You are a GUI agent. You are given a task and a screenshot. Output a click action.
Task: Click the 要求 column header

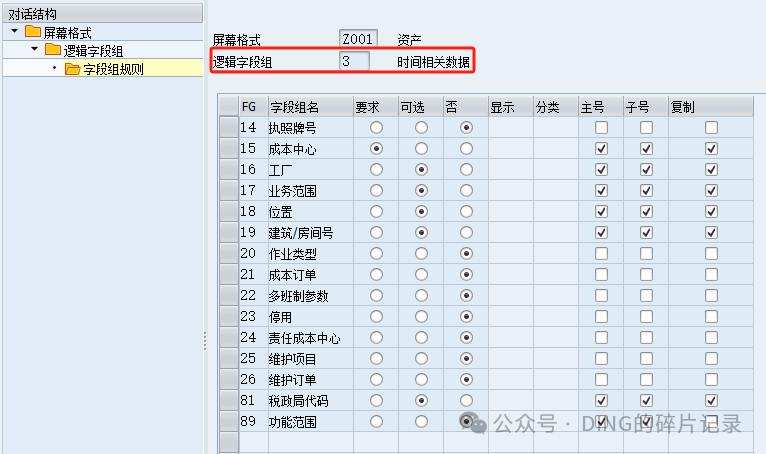tap(376, 107)
